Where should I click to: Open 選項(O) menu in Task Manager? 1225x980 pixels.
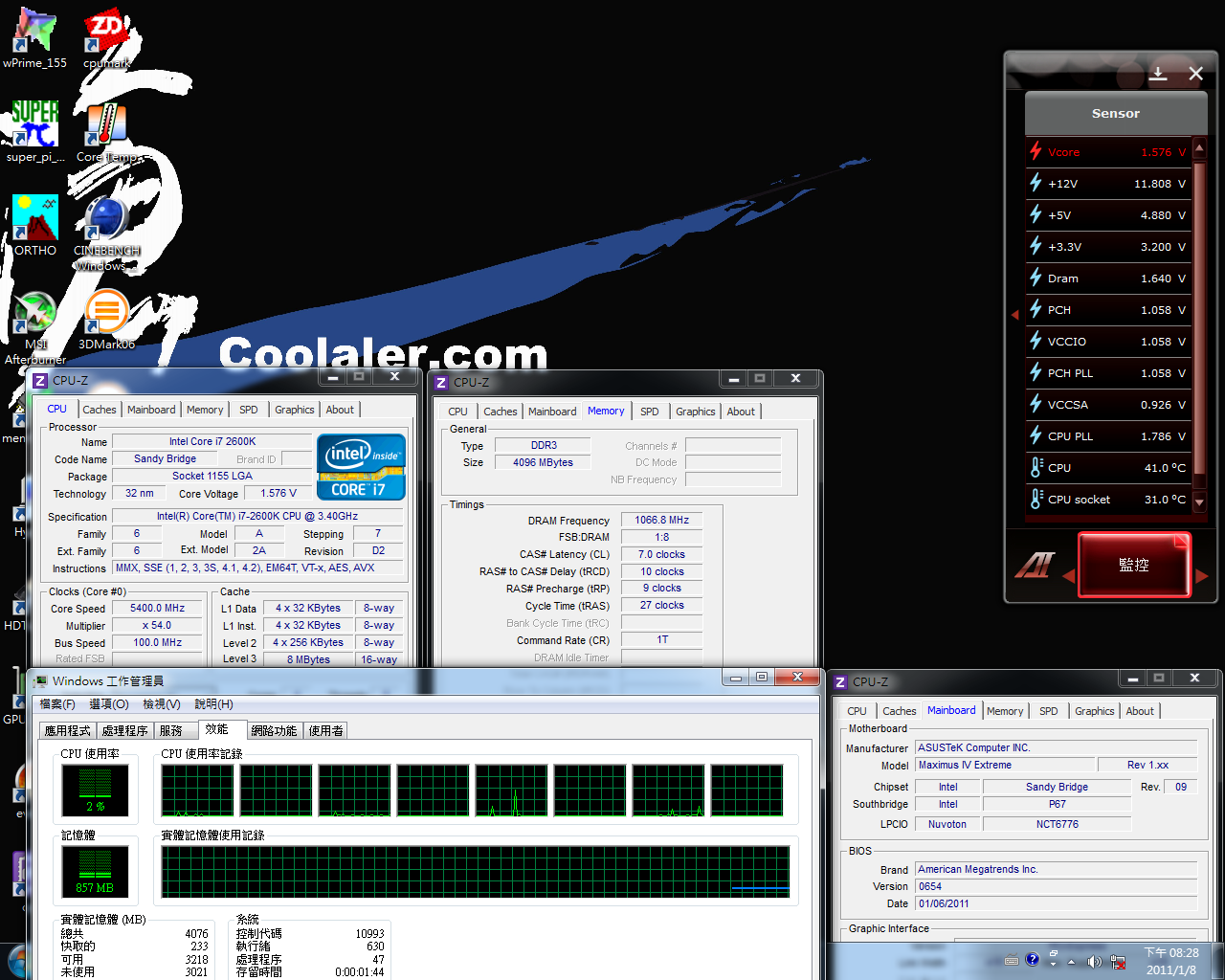coord(109,704)
